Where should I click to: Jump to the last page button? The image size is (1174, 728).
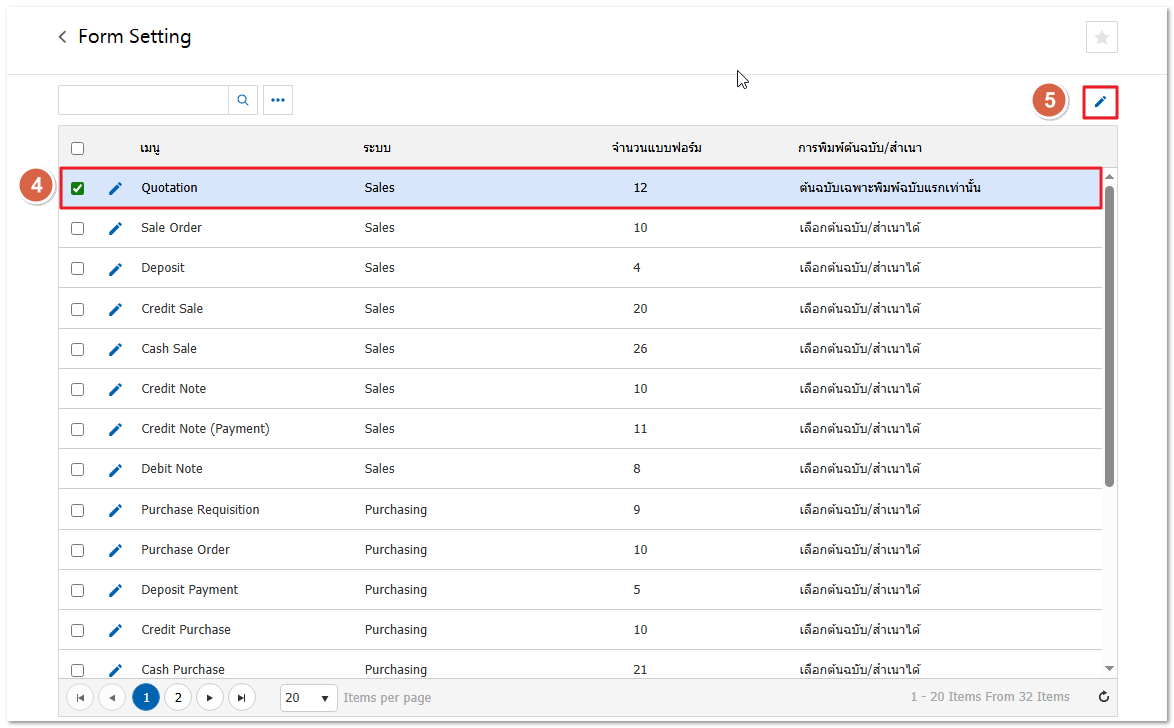pyautogui.click(x=241, y=697)
